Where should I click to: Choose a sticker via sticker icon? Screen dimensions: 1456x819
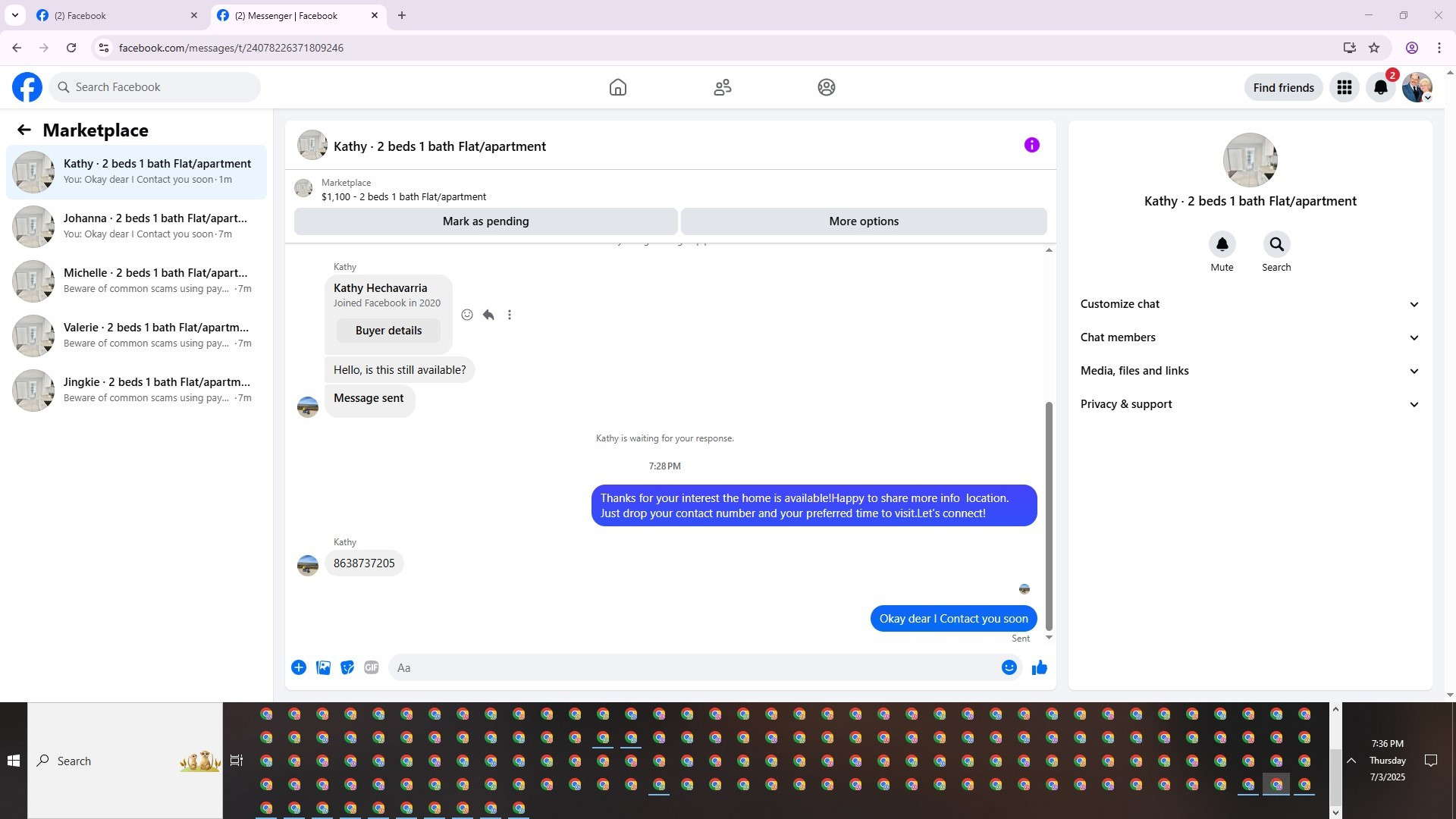coord(347,667)
